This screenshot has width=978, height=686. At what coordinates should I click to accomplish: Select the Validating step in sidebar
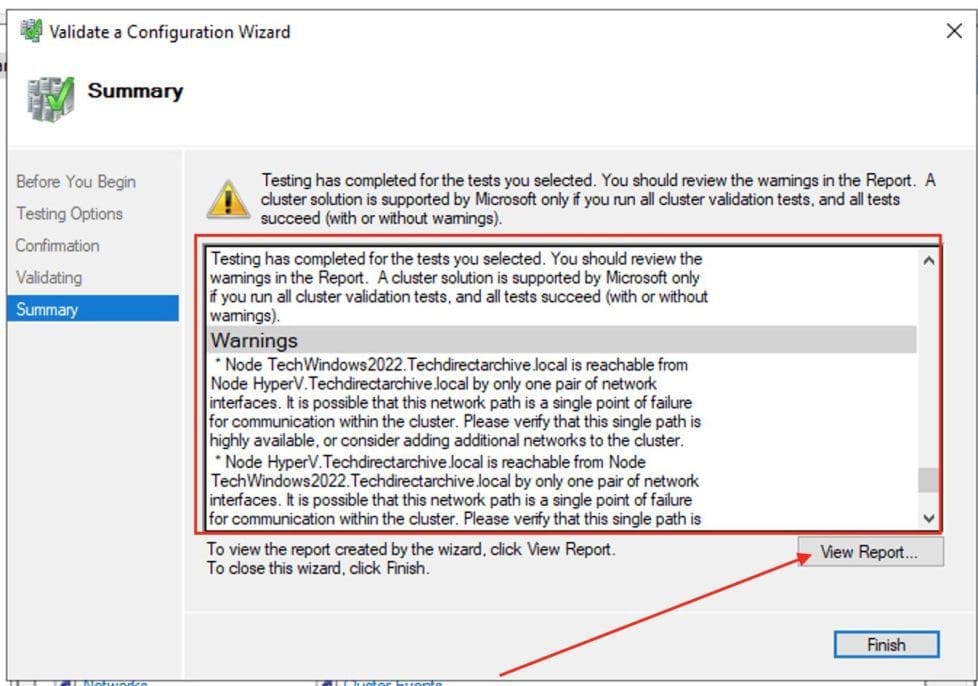pyautogui.click(x=49, y=278)
